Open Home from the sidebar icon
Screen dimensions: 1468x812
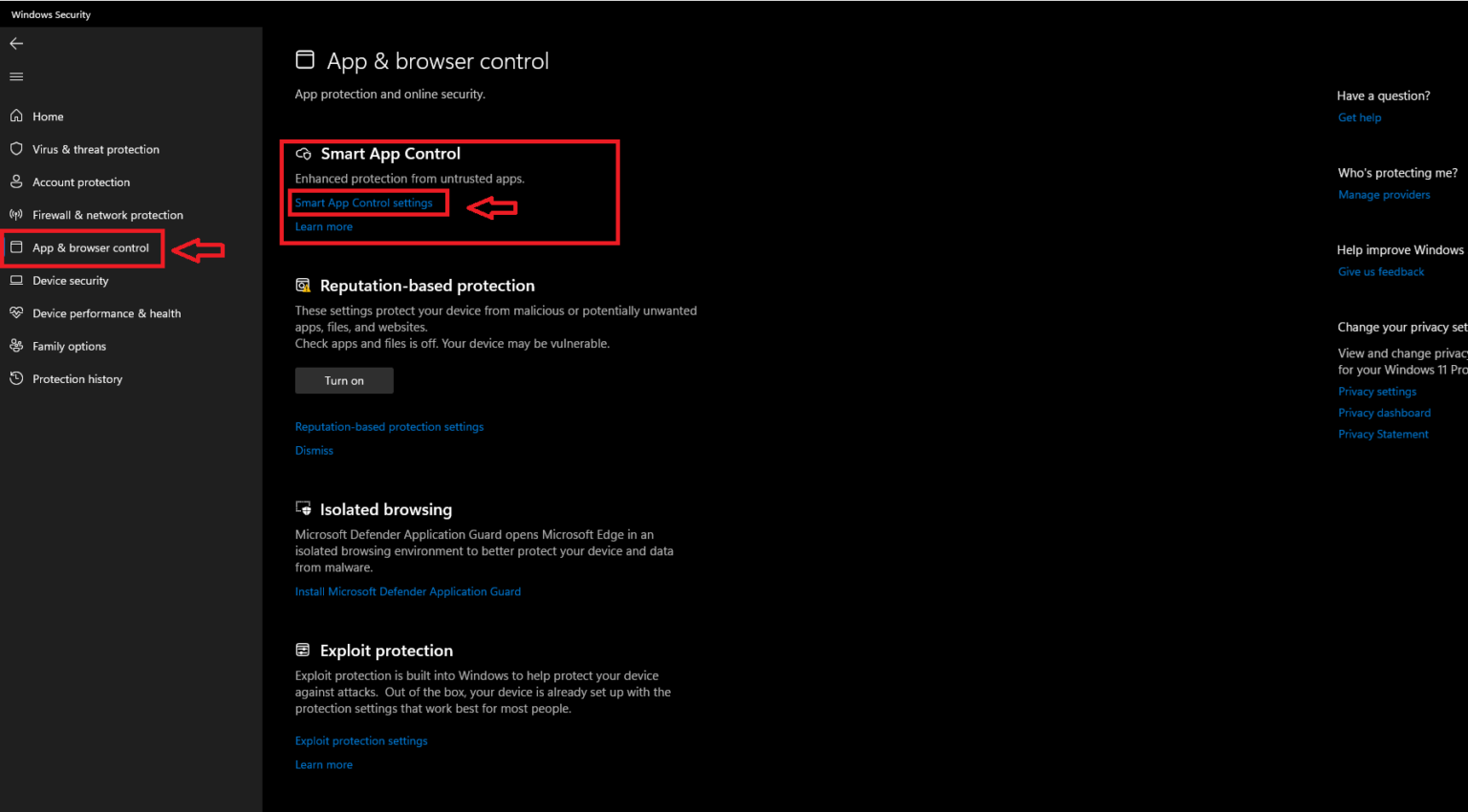tap(16, 116)
